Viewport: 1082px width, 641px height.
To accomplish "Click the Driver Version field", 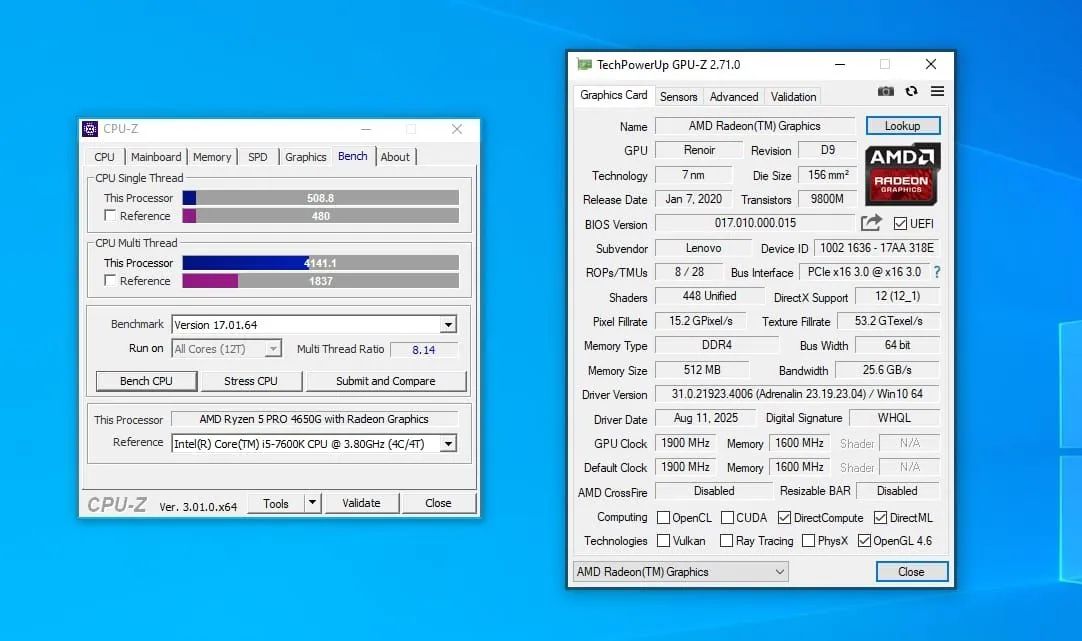I will pos(797,393).
